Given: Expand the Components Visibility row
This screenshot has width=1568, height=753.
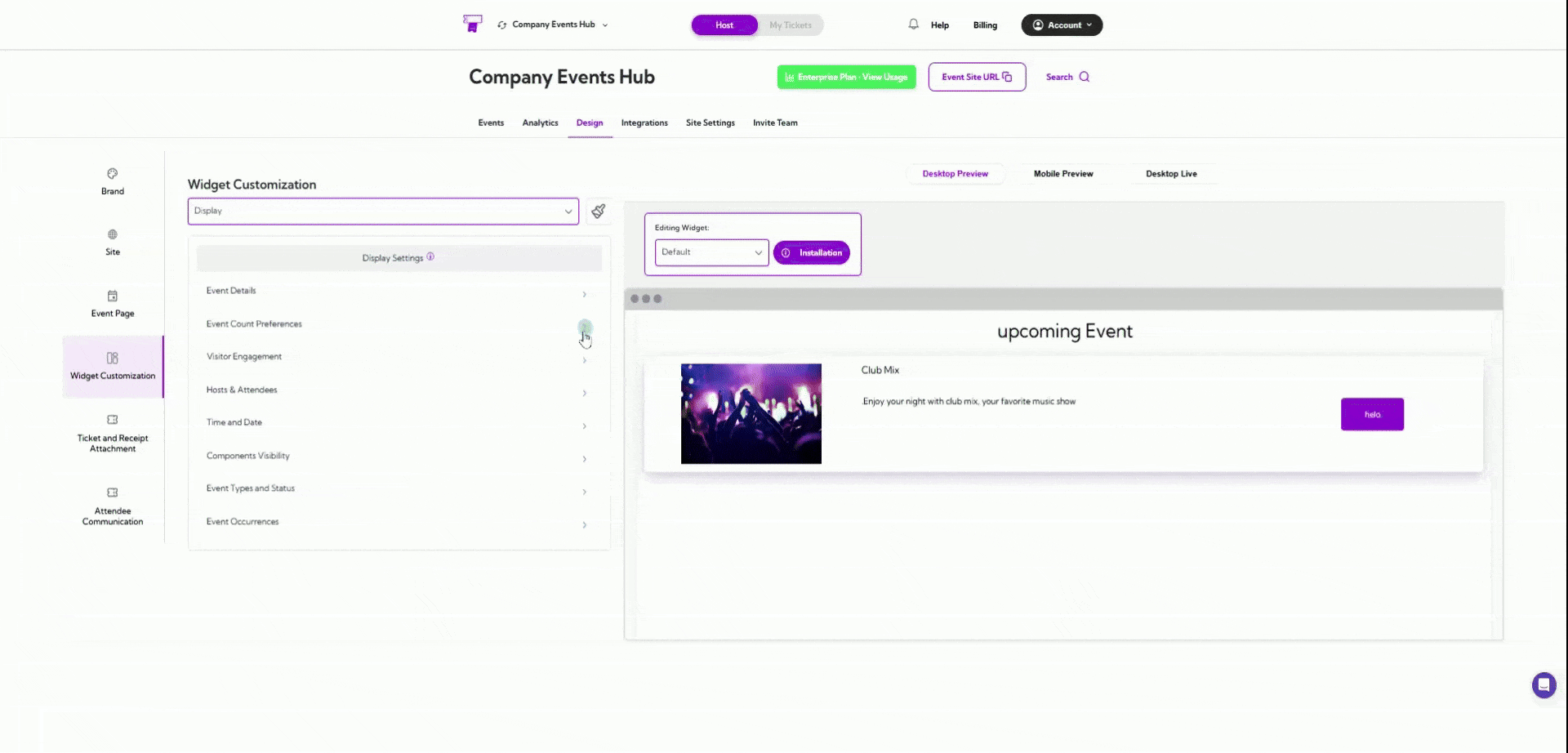Looking at the screenshot, I should click(399, 456).
